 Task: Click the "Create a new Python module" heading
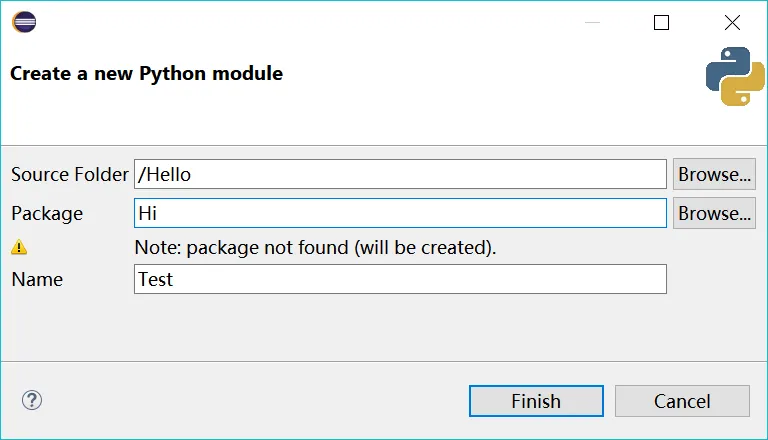point(146,73)
